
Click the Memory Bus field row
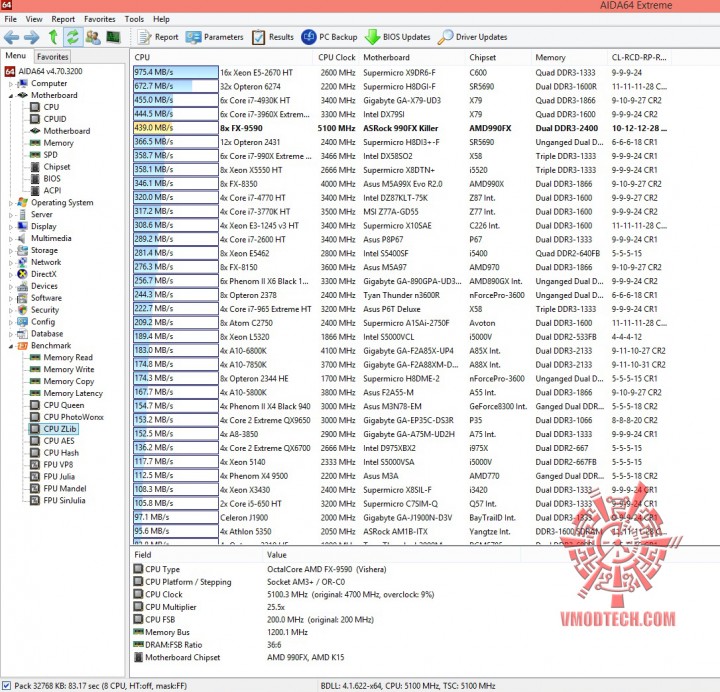(x=220, y=632)
